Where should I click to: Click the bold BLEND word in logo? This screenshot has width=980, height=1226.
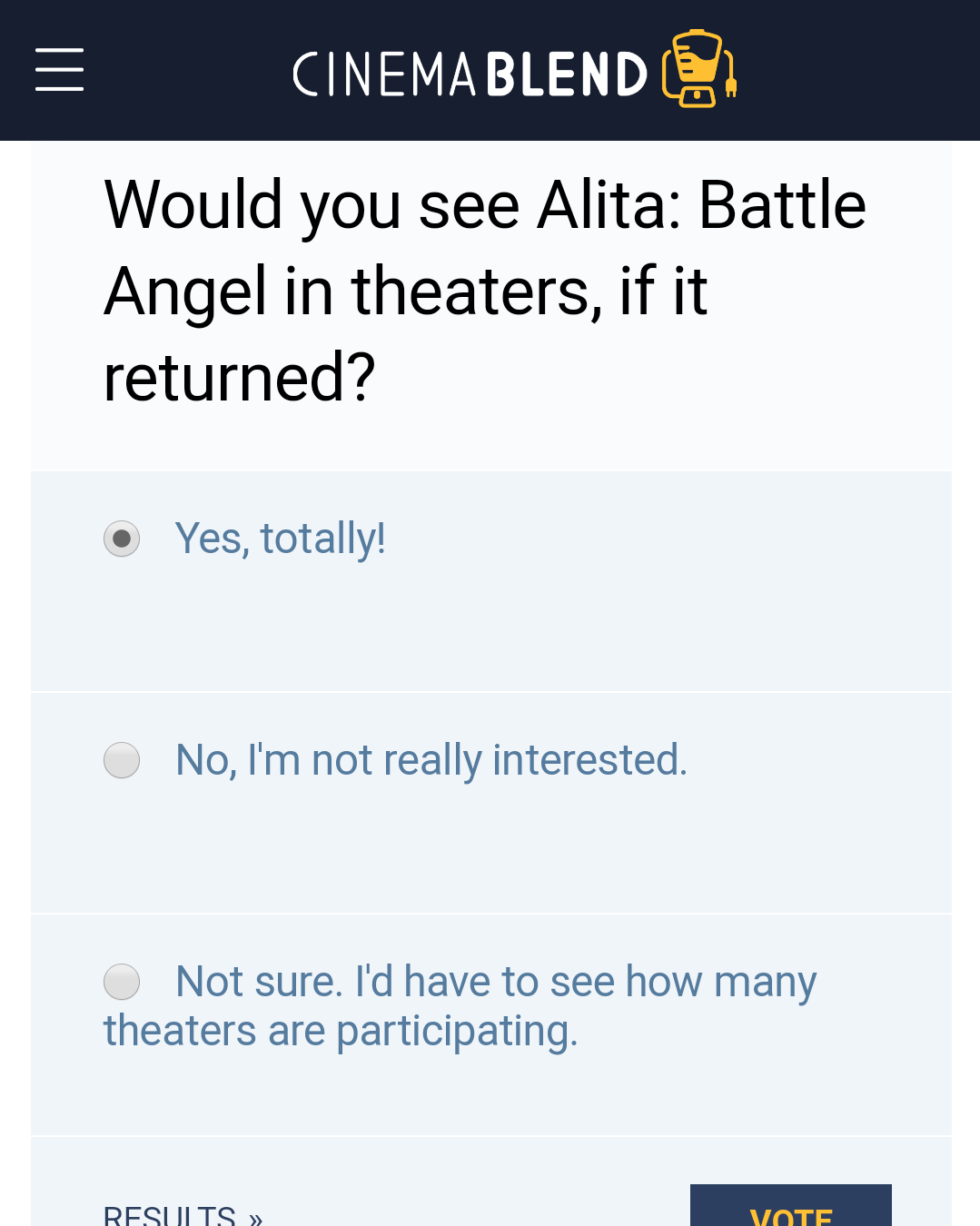tap(567, 74)
